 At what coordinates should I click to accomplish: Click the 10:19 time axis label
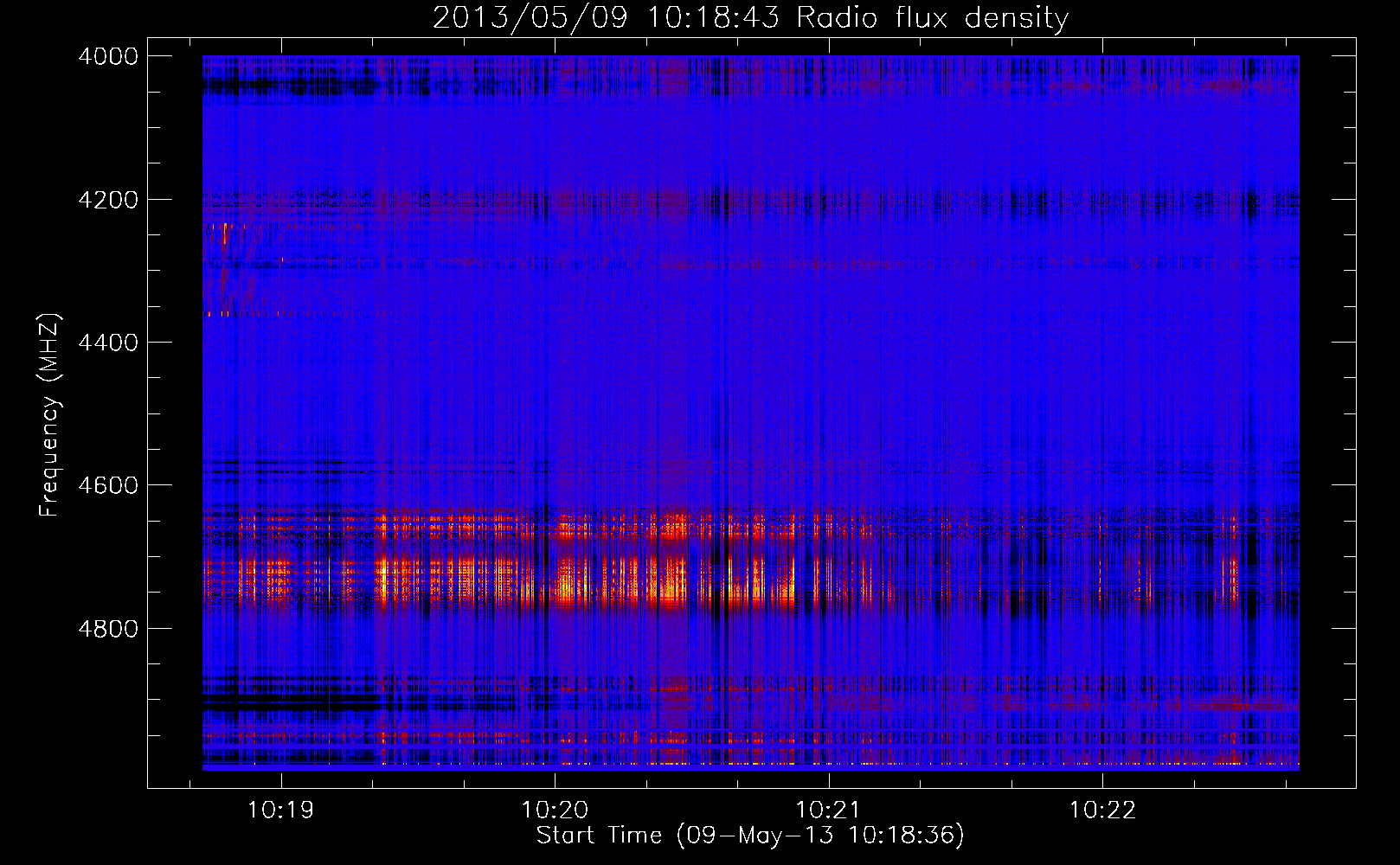[x=280, y=811]
